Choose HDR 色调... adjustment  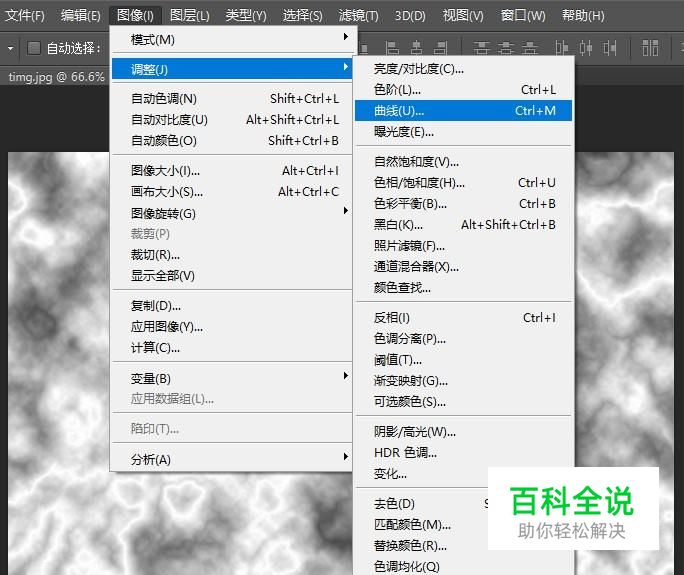(463, 452)
